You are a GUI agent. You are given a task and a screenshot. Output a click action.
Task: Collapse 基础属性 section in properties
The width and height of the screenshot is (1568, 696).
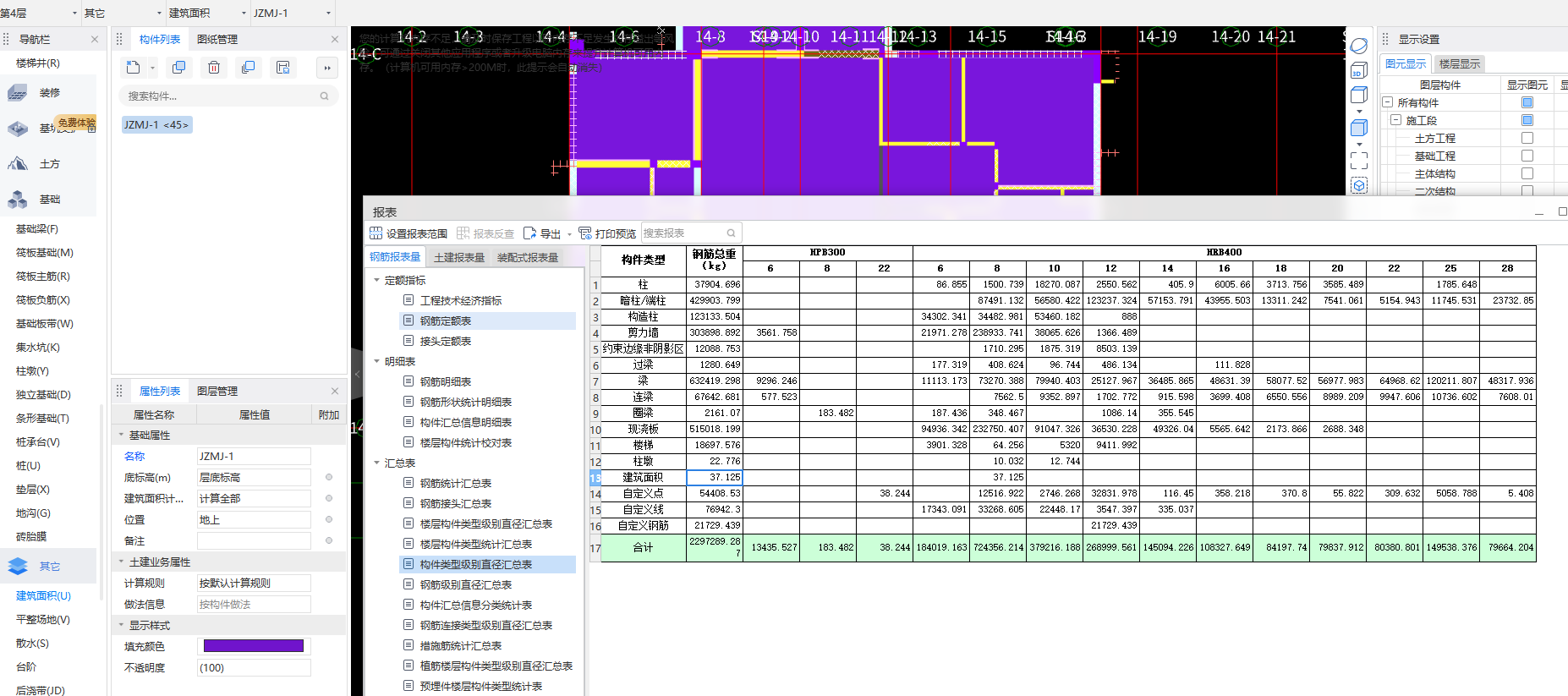coord(121,435)
